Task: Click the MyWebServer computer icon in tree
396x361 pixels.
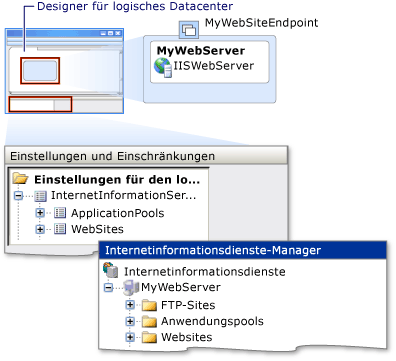Action: pyautogui.click(x=131, y=287)
